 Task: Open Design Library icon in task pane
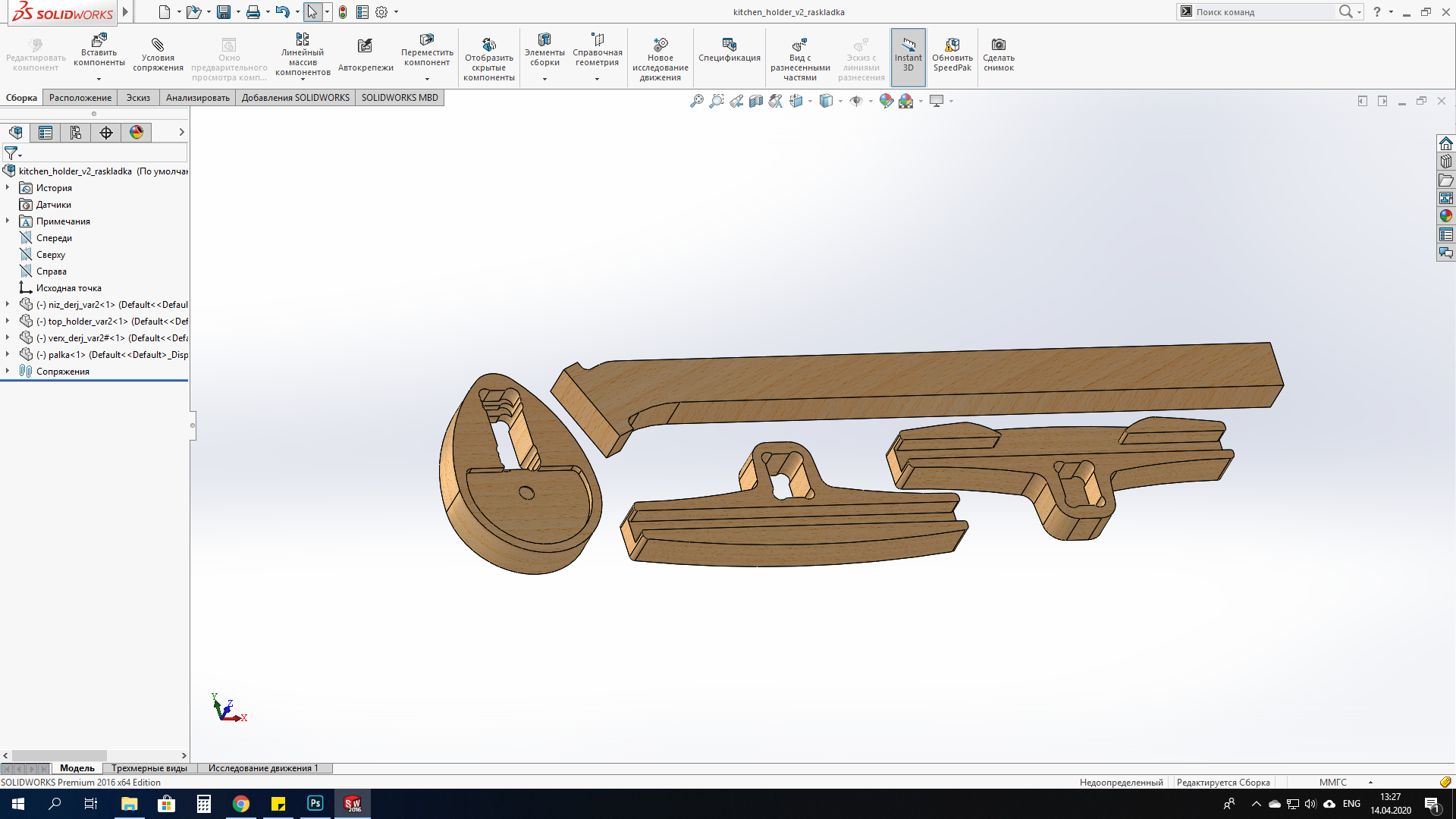1446,162
